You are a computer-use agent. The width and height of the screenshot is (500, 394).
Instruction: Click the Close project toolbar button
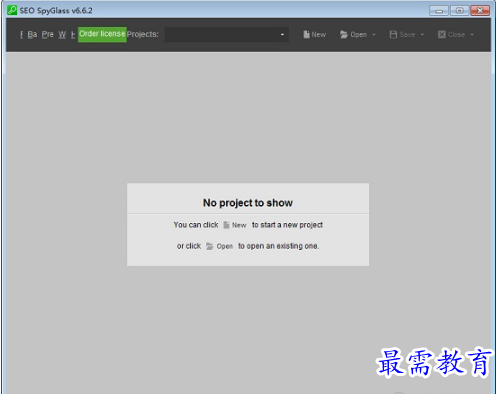(452, 35)
